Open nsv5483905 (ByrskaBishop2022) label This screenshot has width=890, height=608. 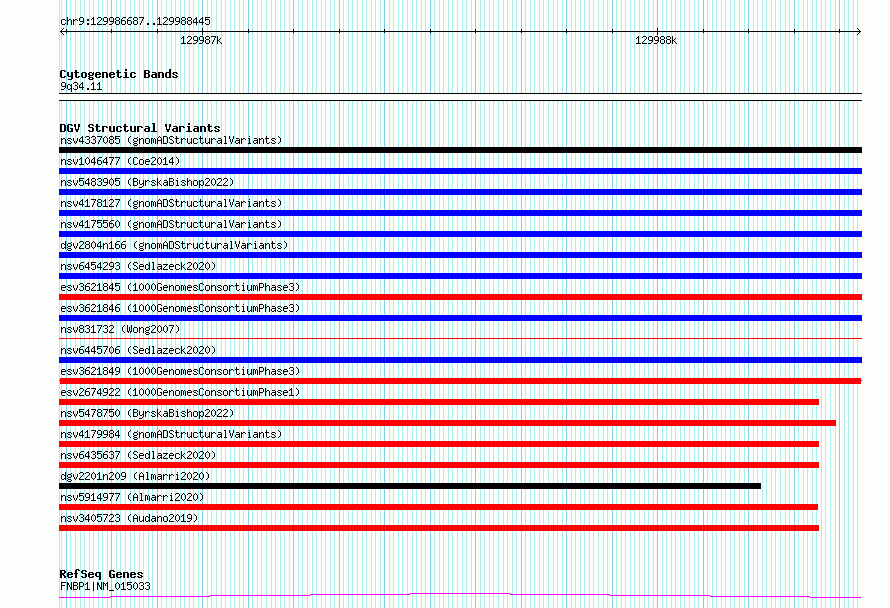click(147, 182)
